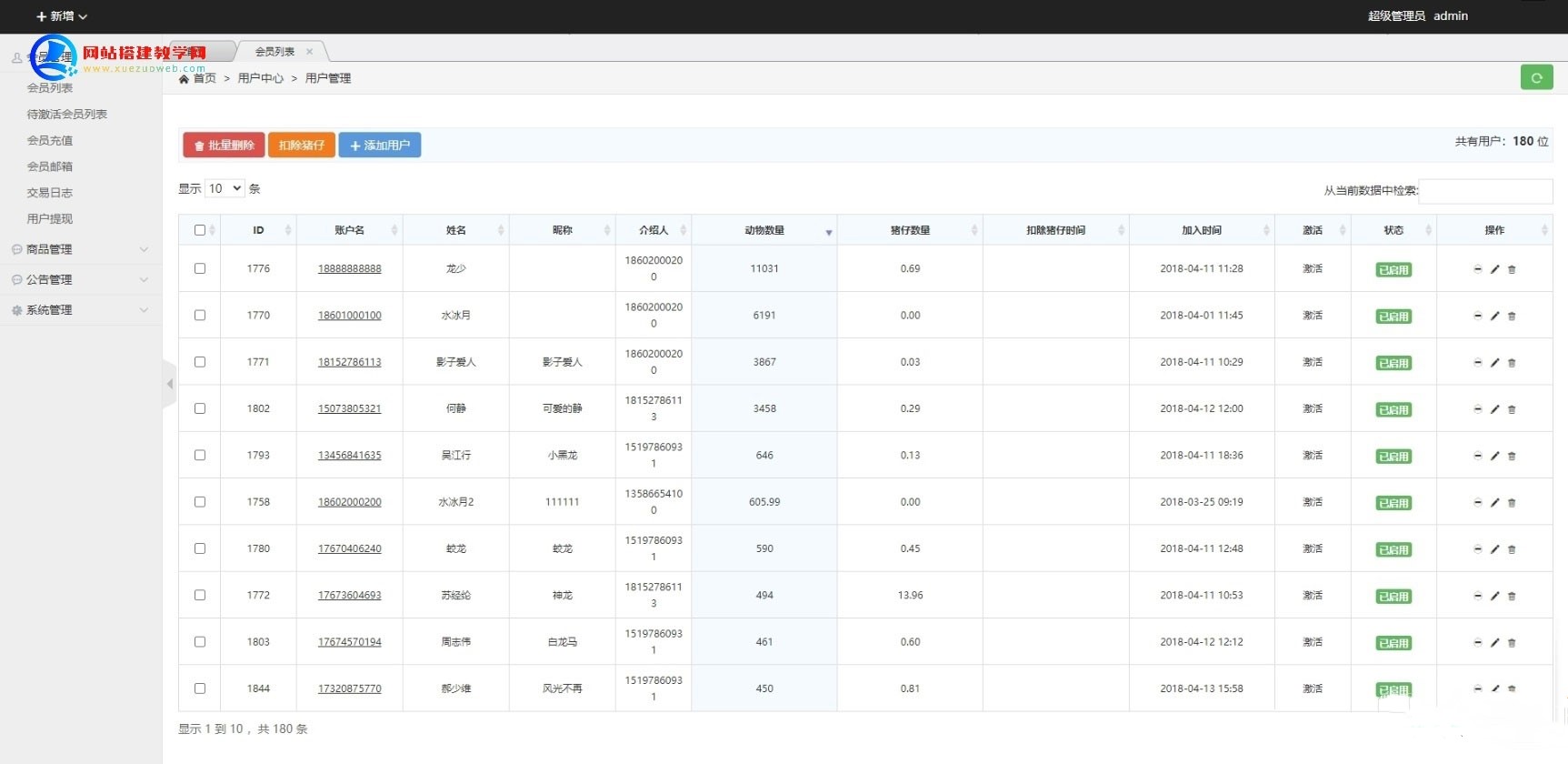This screenshot has height=764, width=1568.
Task: Sort table by 猪仔数量 column header
Action: coord(910,230)
